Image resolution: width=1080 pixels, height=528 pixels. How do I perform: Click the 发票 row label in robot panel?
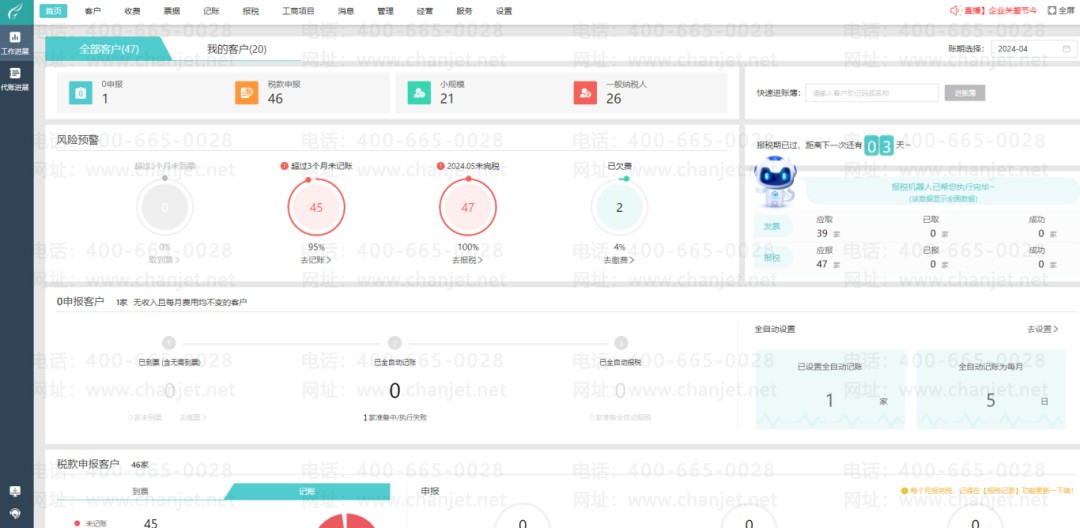pyautogui.click(x=772, y=226)
